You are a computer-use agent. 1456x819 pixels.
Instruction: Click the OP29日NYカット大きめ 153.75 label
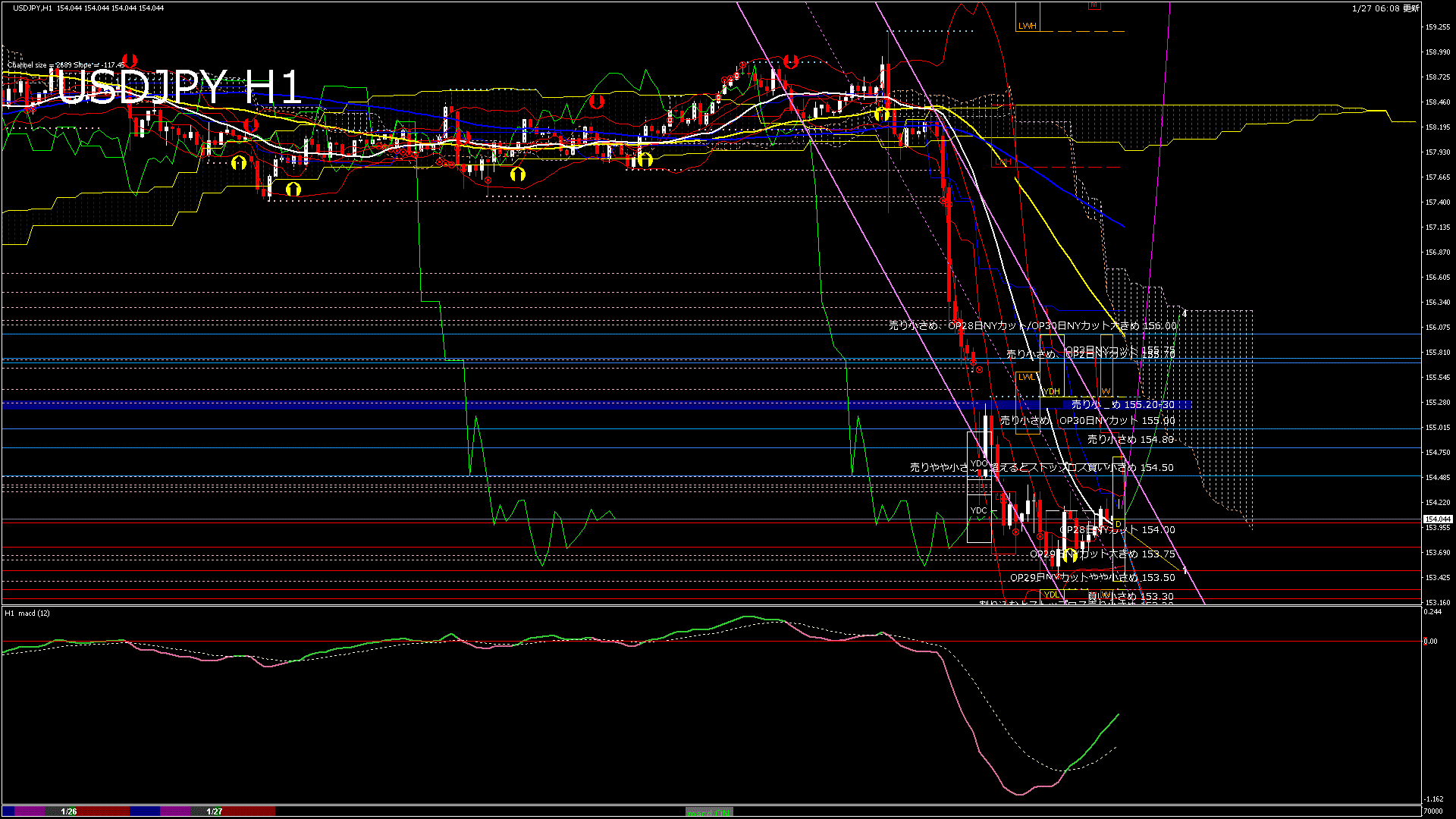tap(1102, 554)
